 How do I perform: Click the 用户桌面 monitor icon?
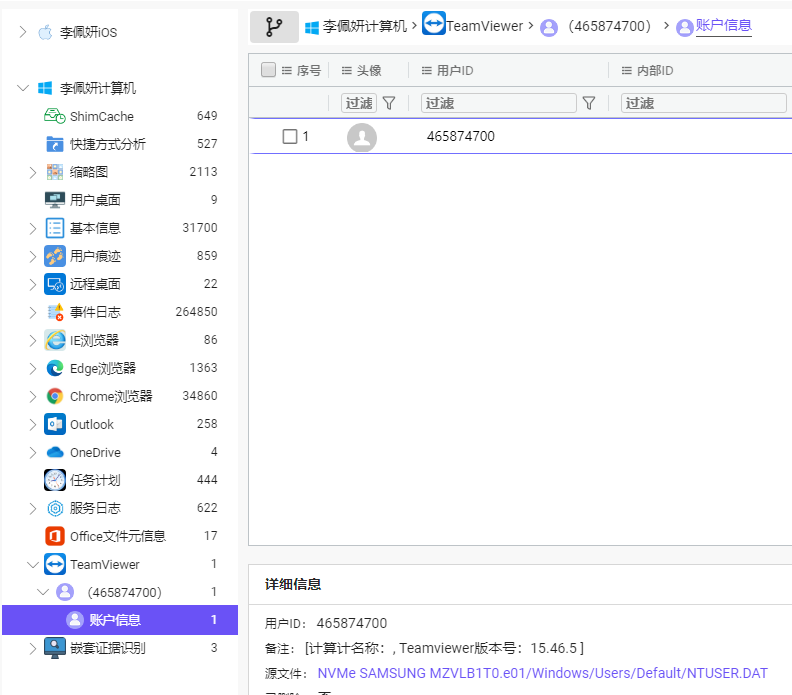tap(55, 200)
